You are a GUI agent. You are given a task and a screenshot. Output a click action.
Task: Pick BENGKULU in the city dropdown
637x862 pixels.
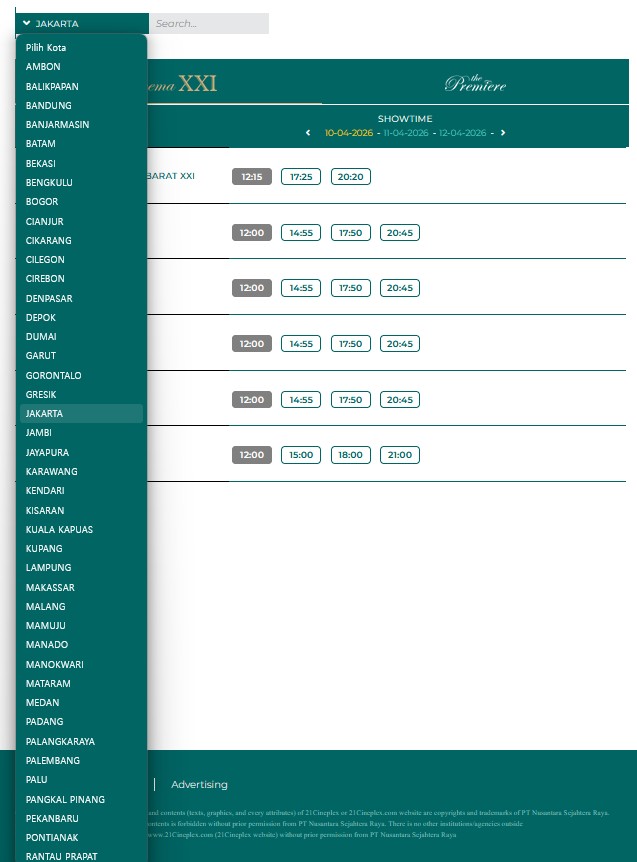click(x=81, y=182)
